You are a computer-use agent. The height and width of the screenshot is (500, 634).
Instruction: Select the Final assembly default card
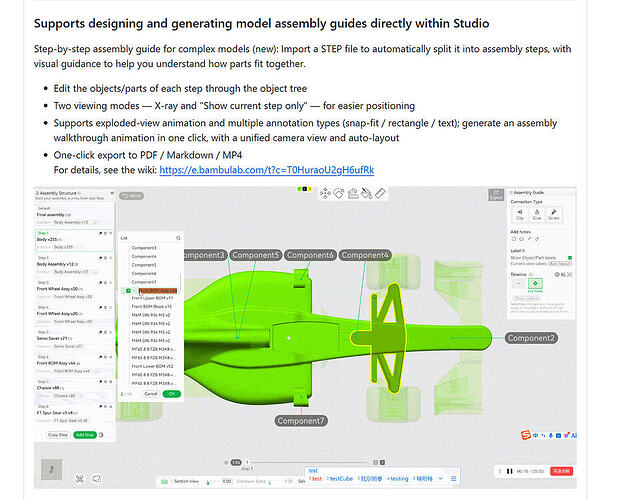(75, 215)
